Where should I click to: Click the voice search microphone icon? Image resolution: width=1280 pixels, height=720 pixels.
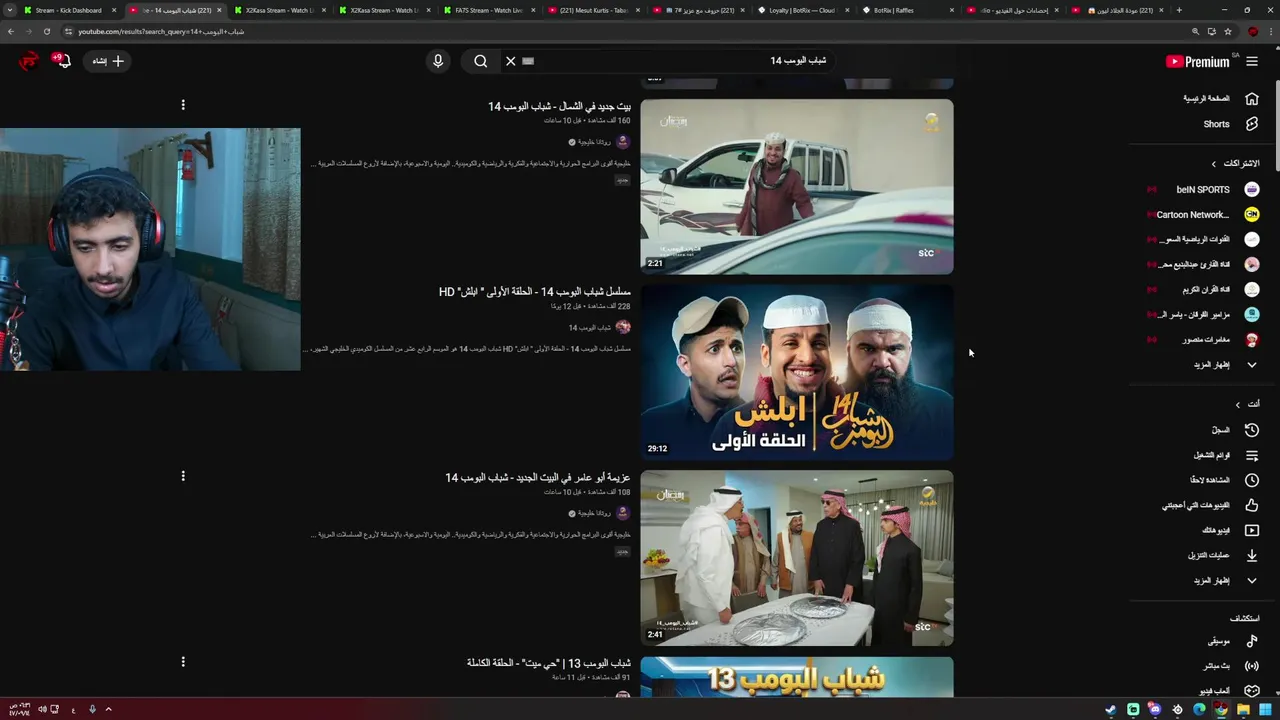tap(437, 61)
